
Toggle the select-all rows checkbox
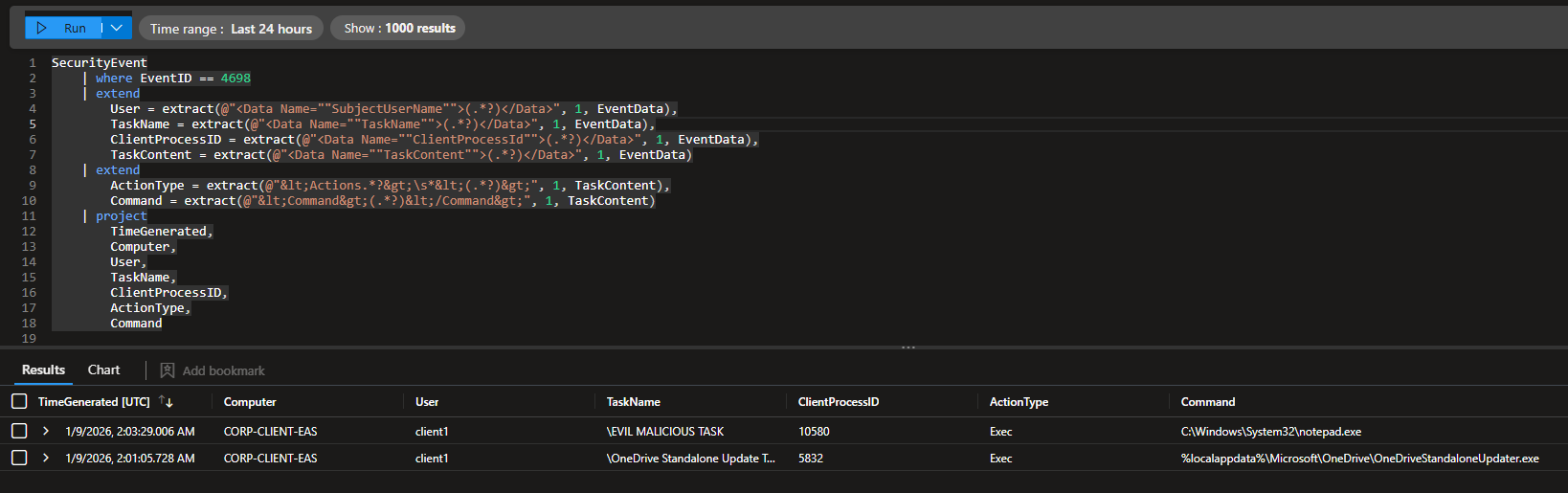point(19,402)
